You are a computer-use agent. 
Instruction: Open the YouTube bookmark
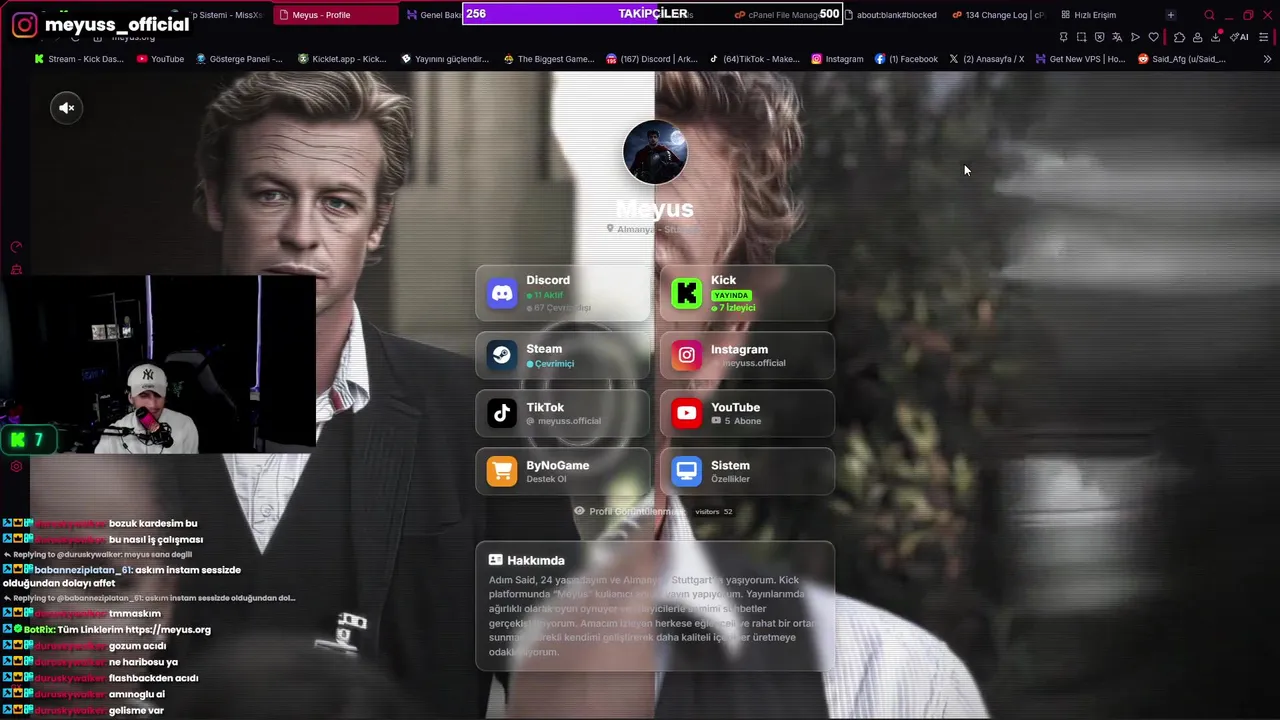click(x=160, y=59)
